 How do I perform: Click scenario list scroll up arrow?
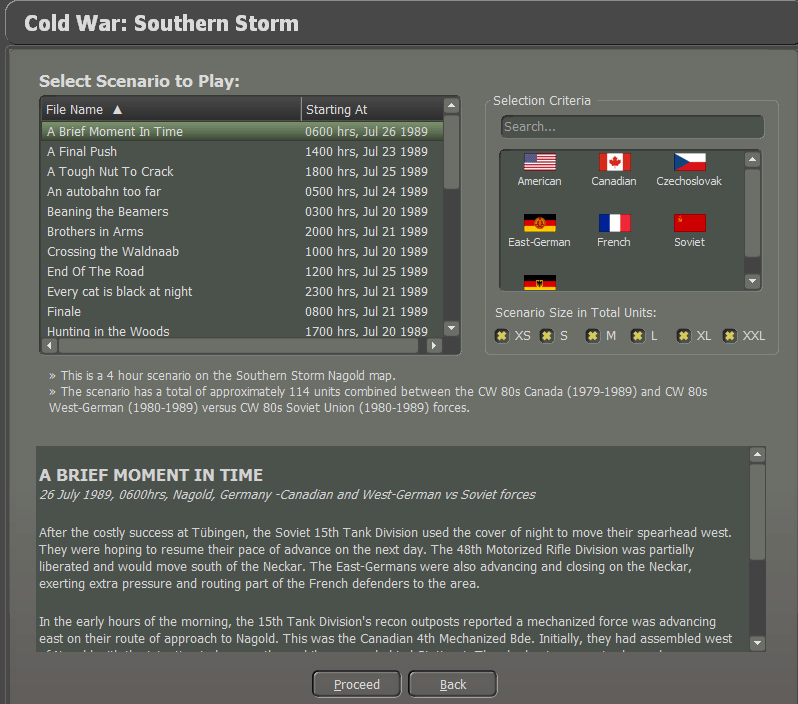tap(451, 106)
